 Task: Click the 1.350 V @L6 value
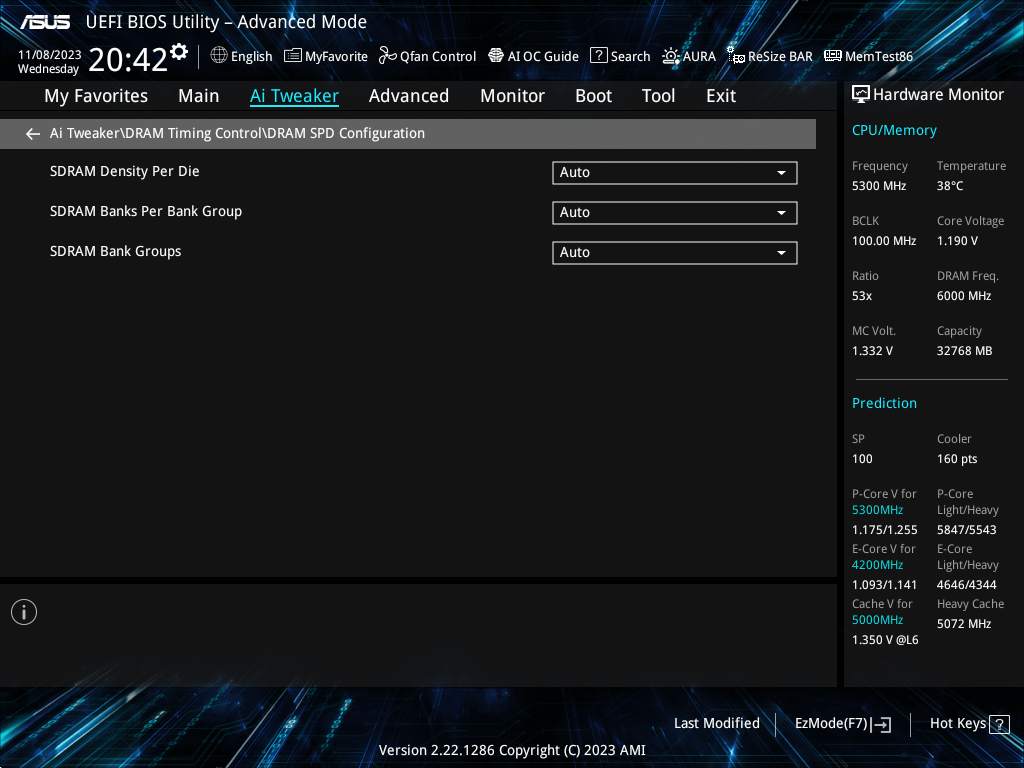pos(885,640)
